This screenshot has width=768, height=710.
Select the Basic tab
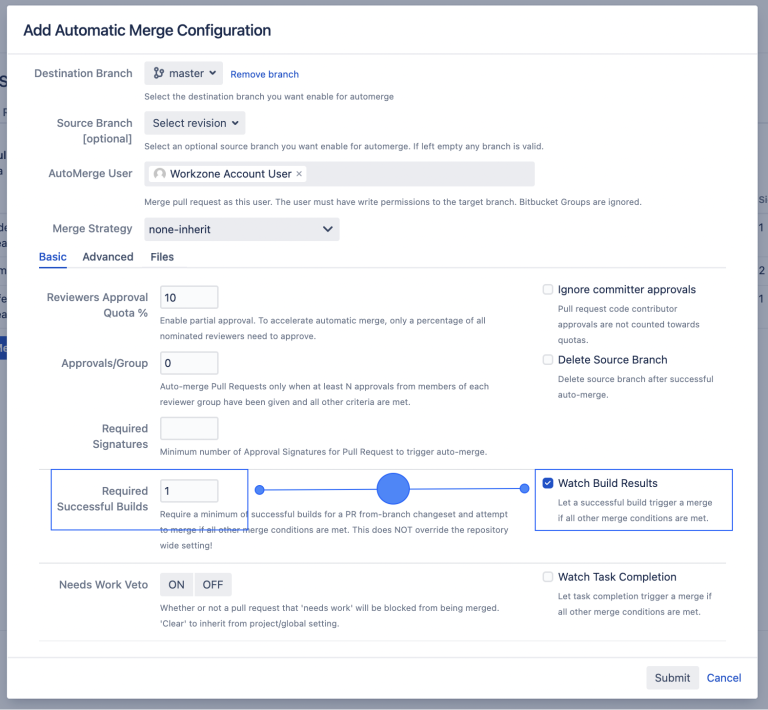pyautogui.click(x=53, y=257)
